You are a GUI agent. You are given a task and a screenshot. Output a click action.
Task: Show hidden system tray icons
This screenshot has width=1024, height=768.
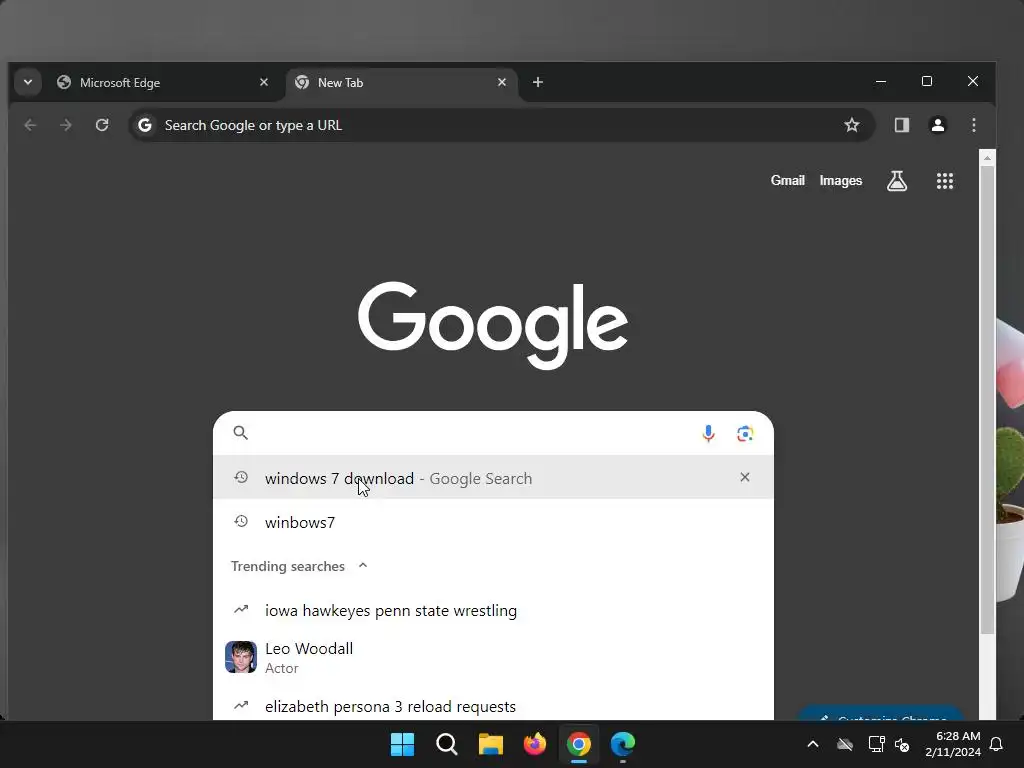click(812, 744)
